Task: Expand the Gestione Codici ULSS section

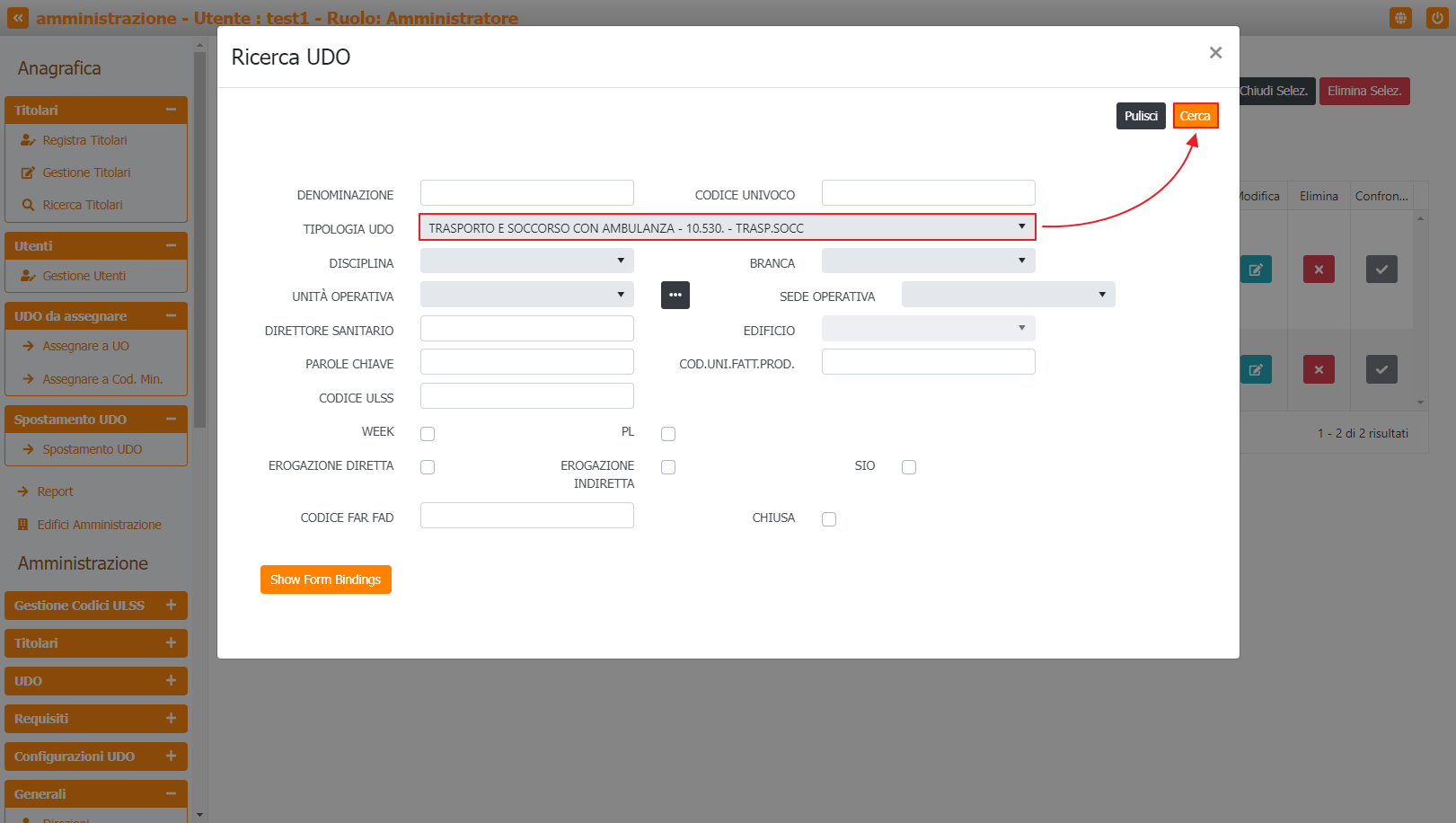Action: click(96, 606)
